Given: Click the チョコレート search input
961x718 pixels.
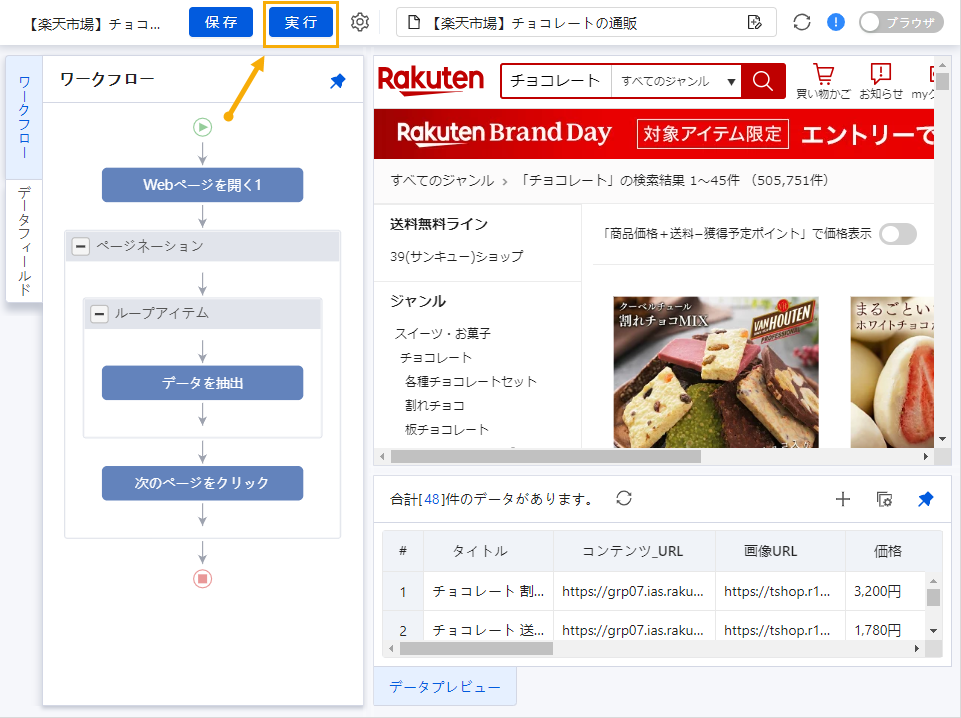Looking at the screenshot, I should (556, 81).
